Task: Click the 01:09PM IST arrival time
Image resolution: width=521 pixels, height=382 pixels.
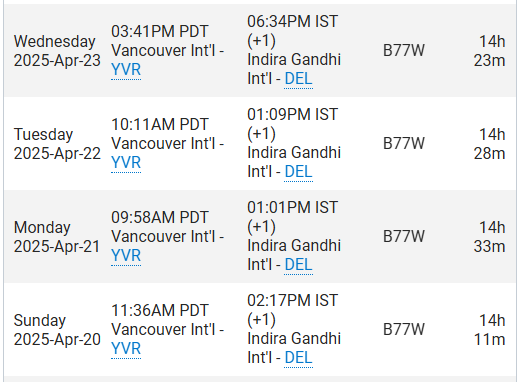Action: tap(293, 115)
